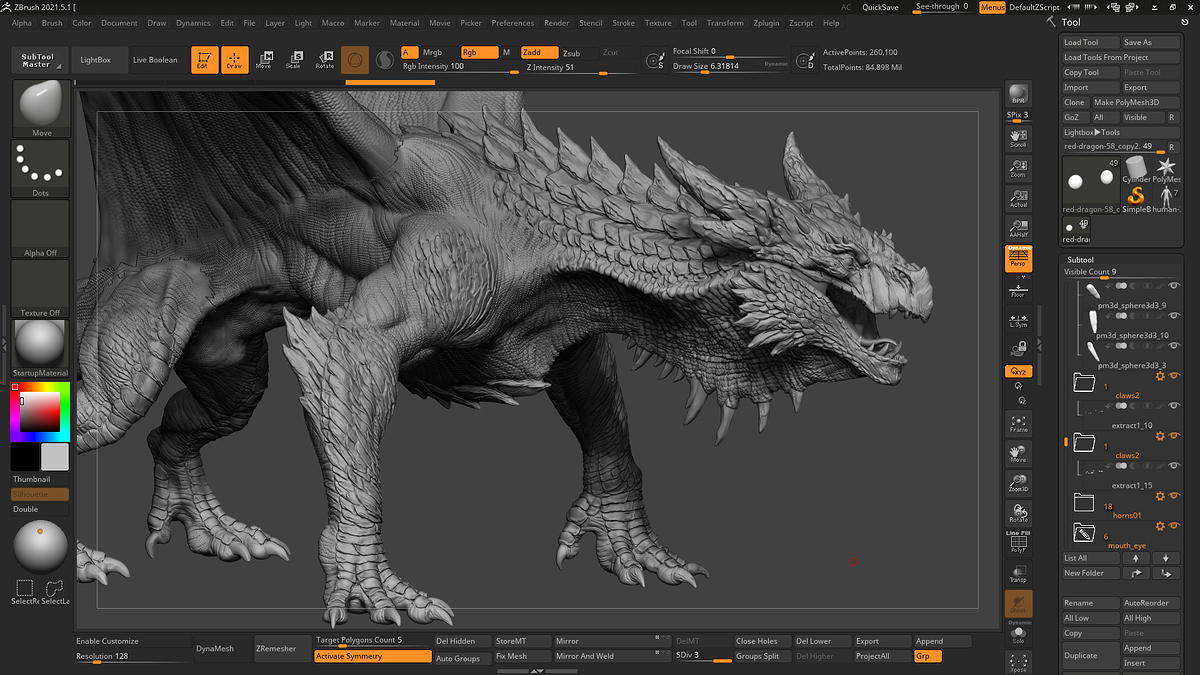
Task: Click the SelectRect icon
Action: pyautogui.click(x=25, y=592)
